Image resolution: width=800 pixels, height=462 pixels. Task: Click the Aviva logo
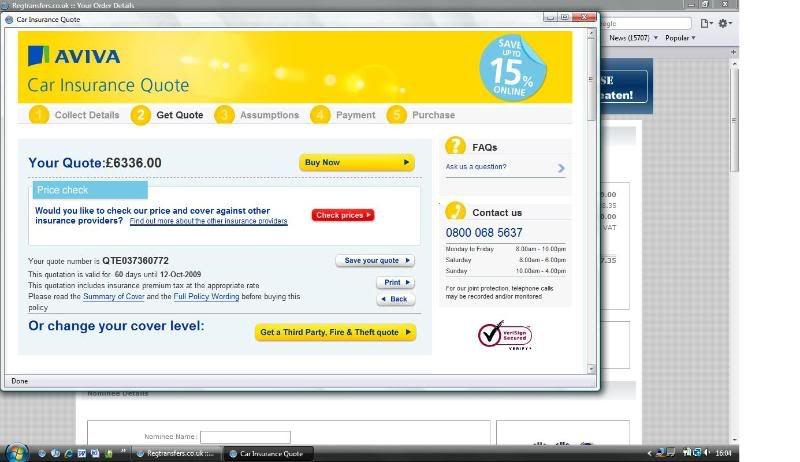coord(74,56)
